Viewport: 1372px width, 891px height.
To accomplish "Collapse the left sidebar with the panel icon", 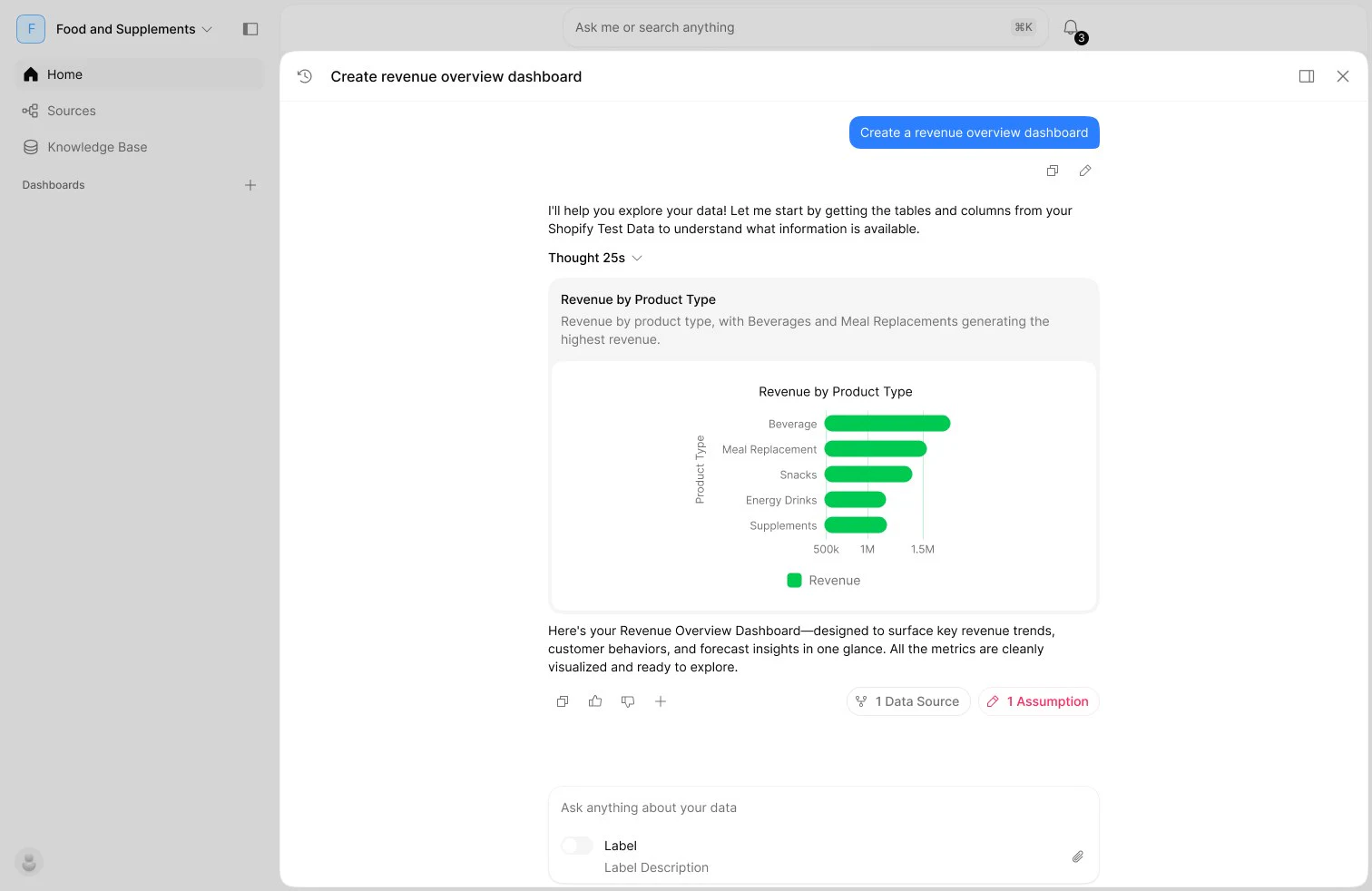I will click(x=250, y=29).
